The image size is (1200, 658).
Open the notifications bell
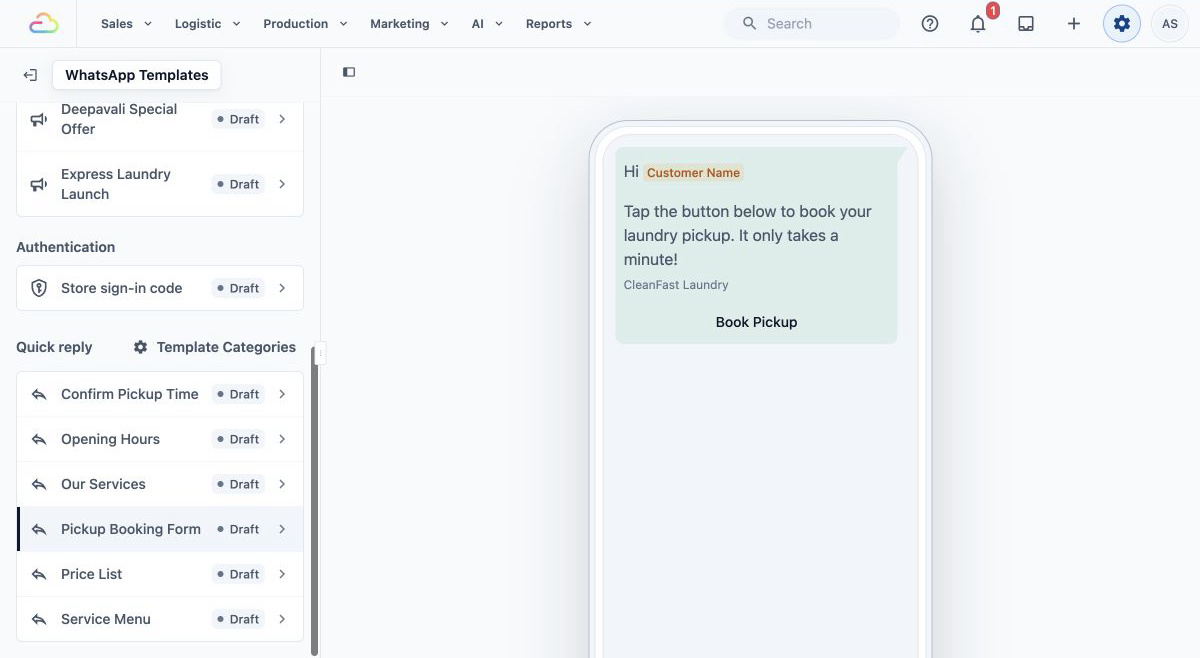pyautogui.click(x=978, y=24)
